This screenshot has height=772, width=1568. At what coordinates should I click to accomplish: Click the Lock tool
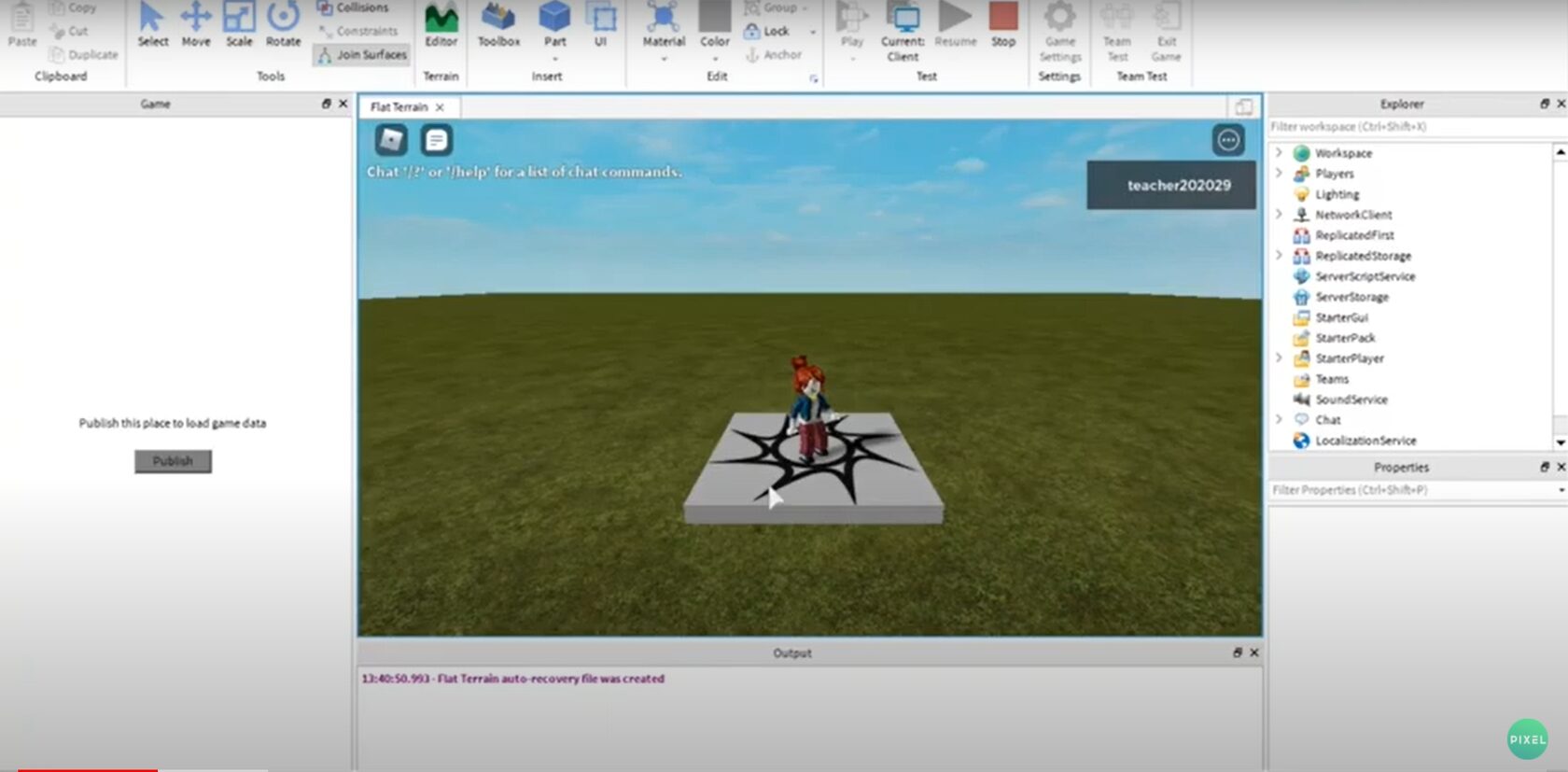click(x=766, y=31)
